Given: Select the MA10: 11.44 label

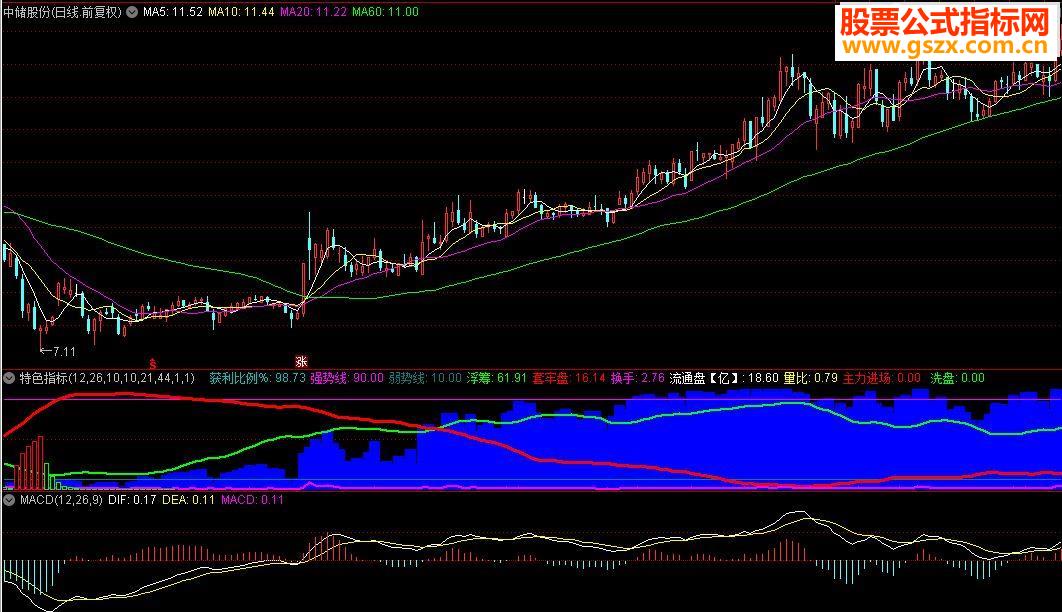Looking at the screenshot, I should tap(241, 12).
